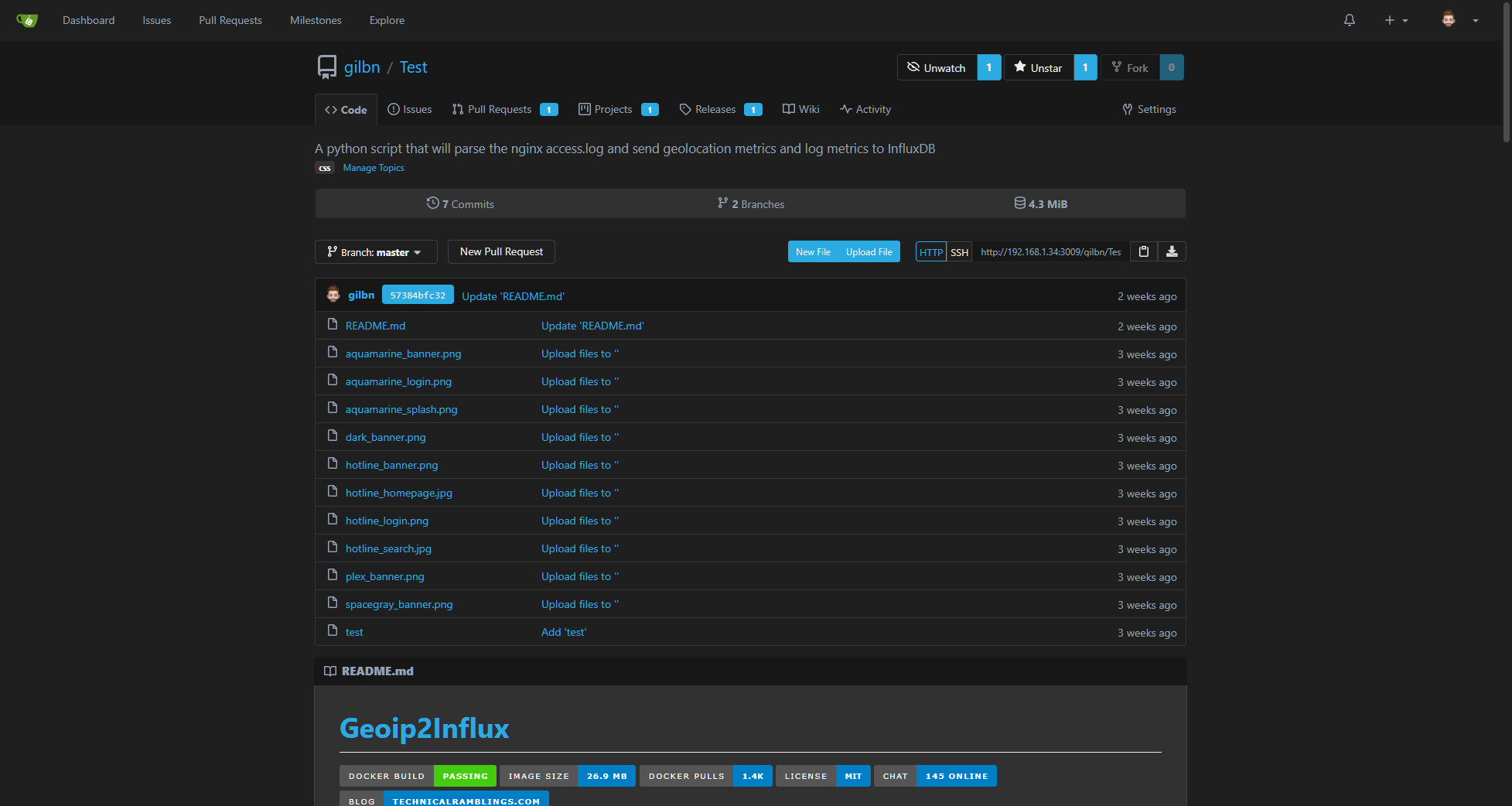Click the gilbn avatar in commit row
Screen dimensions: 1512x806
pyautogui.click(x=333, y=295)
